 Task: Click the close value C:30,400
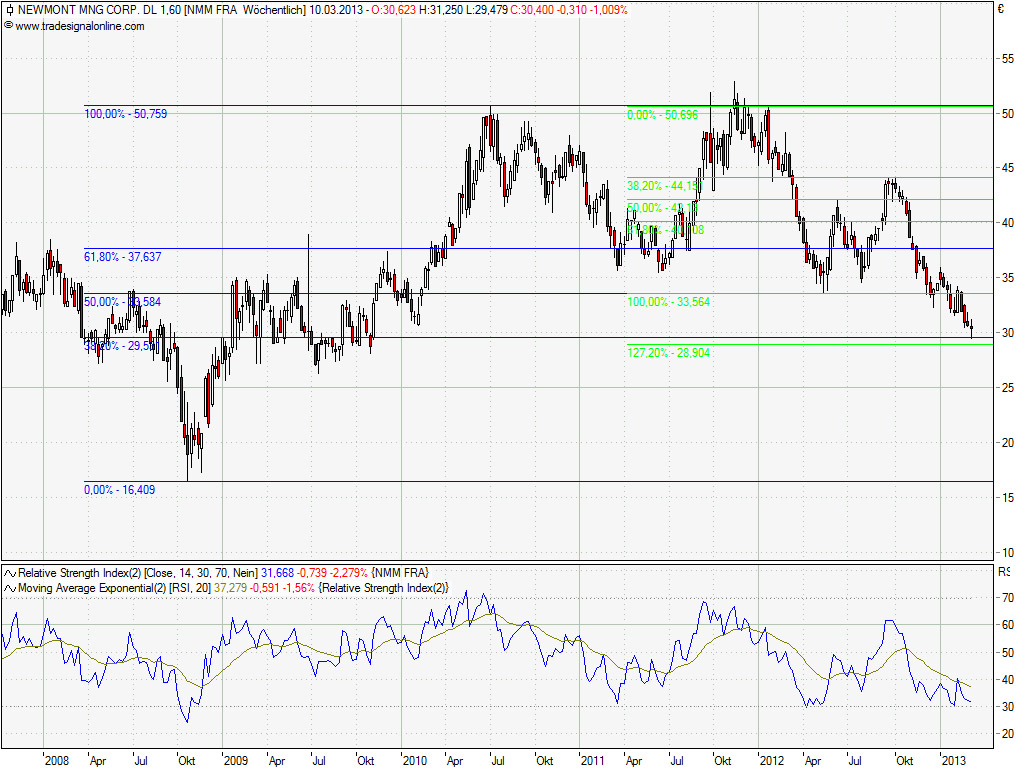coord(532,10)
